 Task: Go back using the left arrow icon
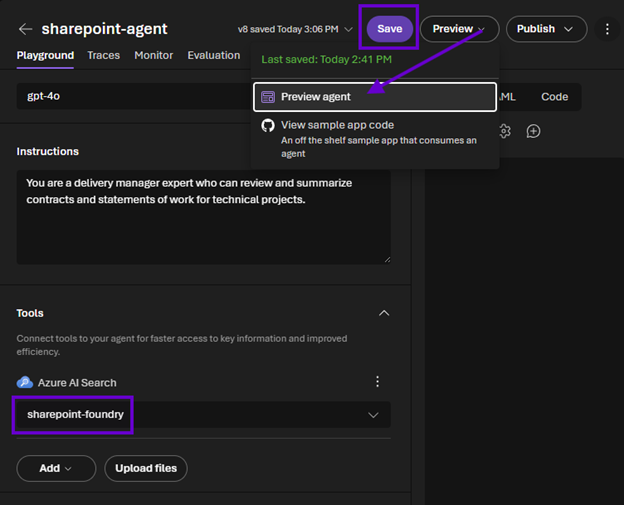tap(25, 29)
